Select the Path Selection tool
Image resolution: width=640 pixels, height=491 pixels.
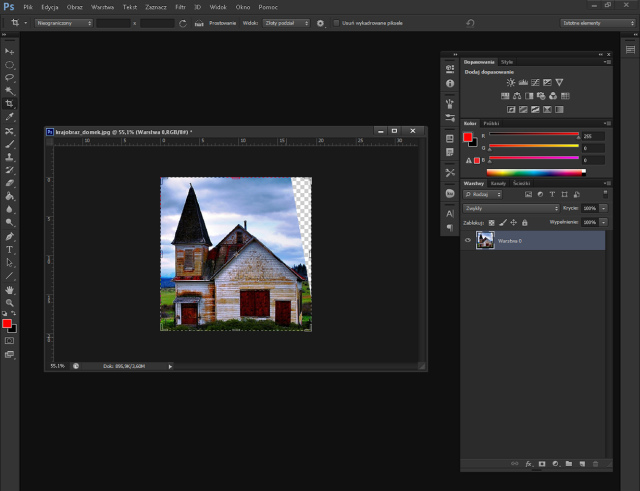pyautogui.click(x=9, y=262)
